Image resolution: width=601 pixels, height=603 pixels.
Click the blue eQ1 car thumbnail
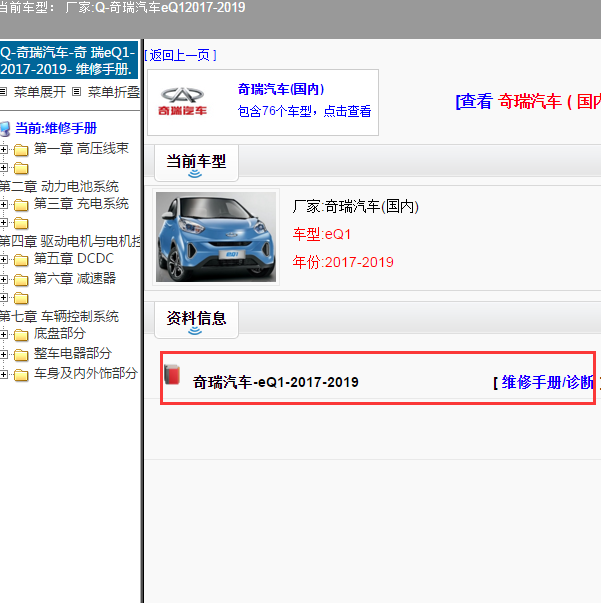pyautogui.click(x=216, y=237)
